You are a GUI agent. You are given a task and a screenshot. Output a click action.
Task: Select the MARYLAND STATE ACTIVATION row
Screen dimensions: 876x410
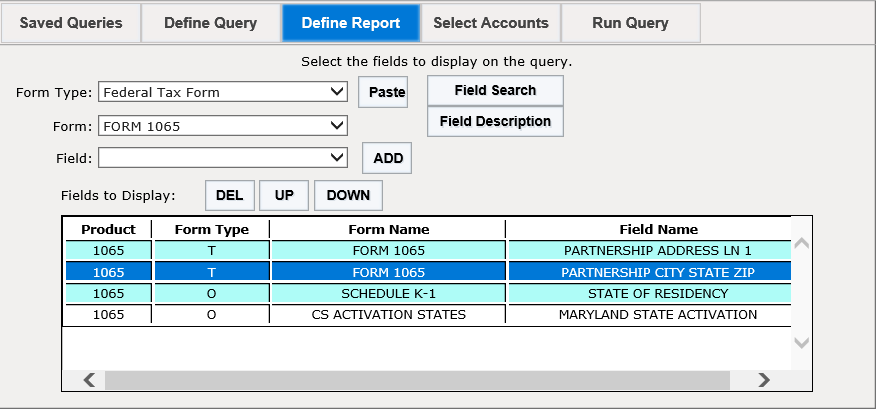[429, 314]
